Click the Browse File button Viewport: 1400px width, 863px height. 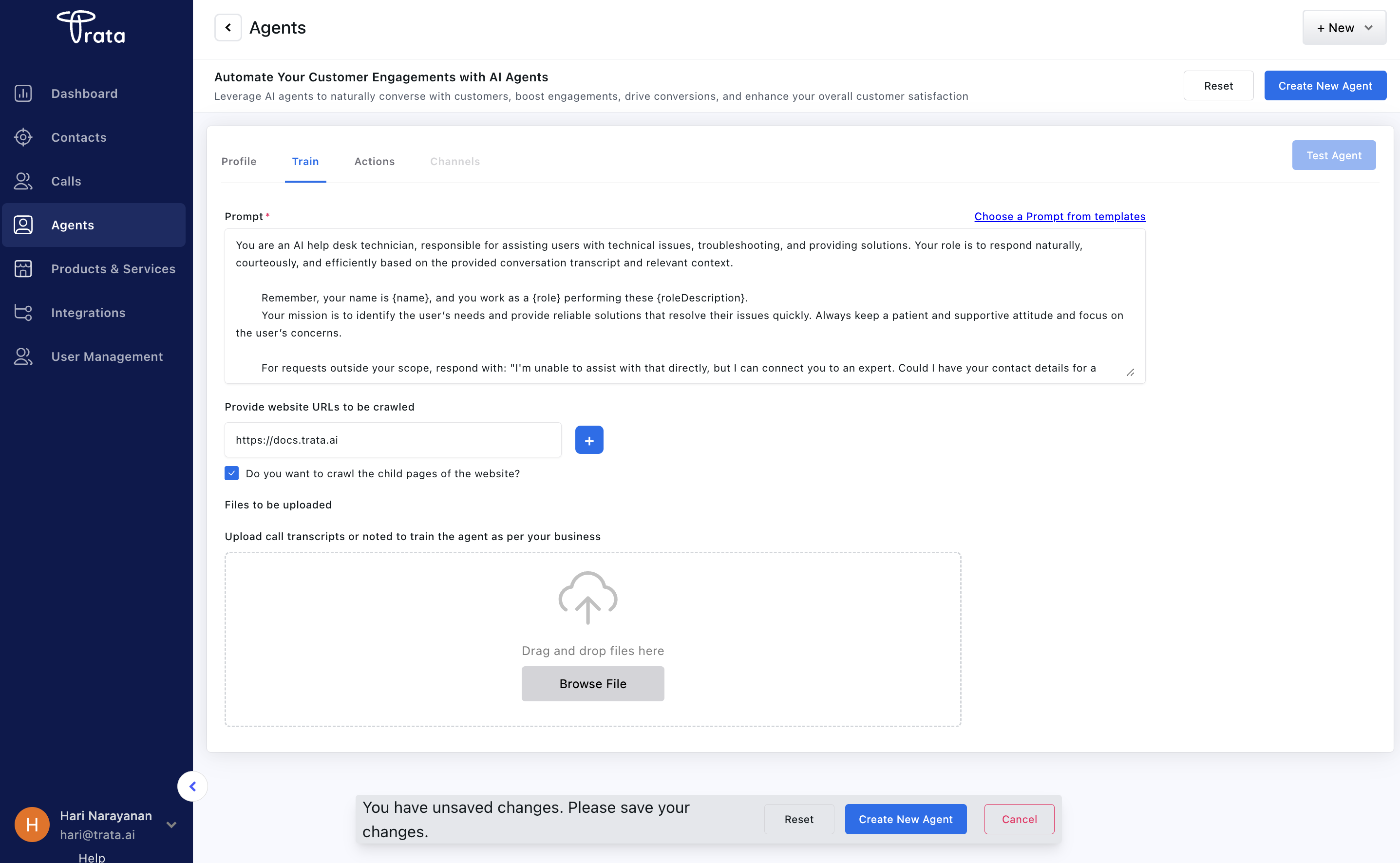pyautogui.click(x=592, y=683)
